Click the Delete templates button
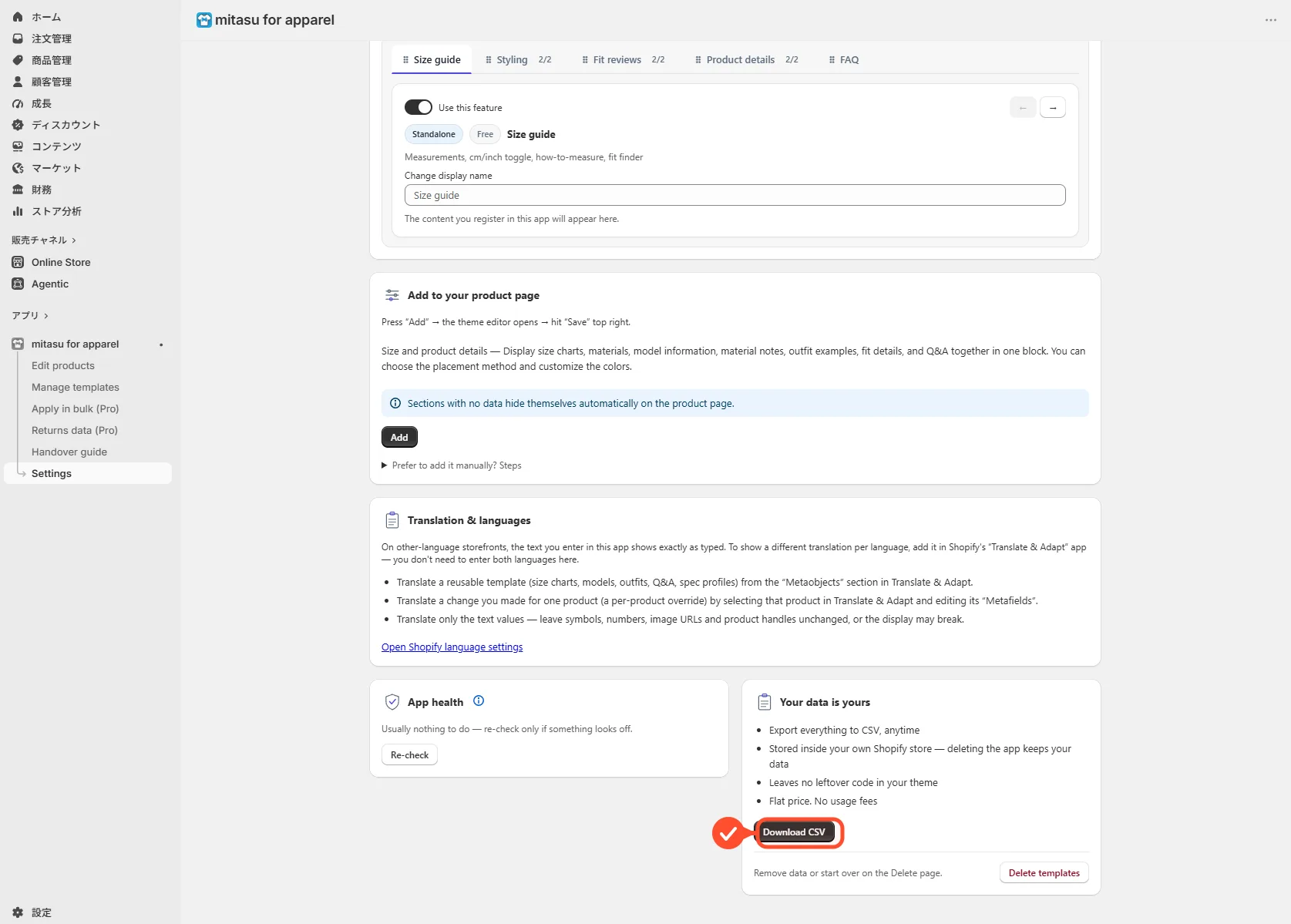Viewport: 1291px width, 924px height. click(x=1044, y=872)
